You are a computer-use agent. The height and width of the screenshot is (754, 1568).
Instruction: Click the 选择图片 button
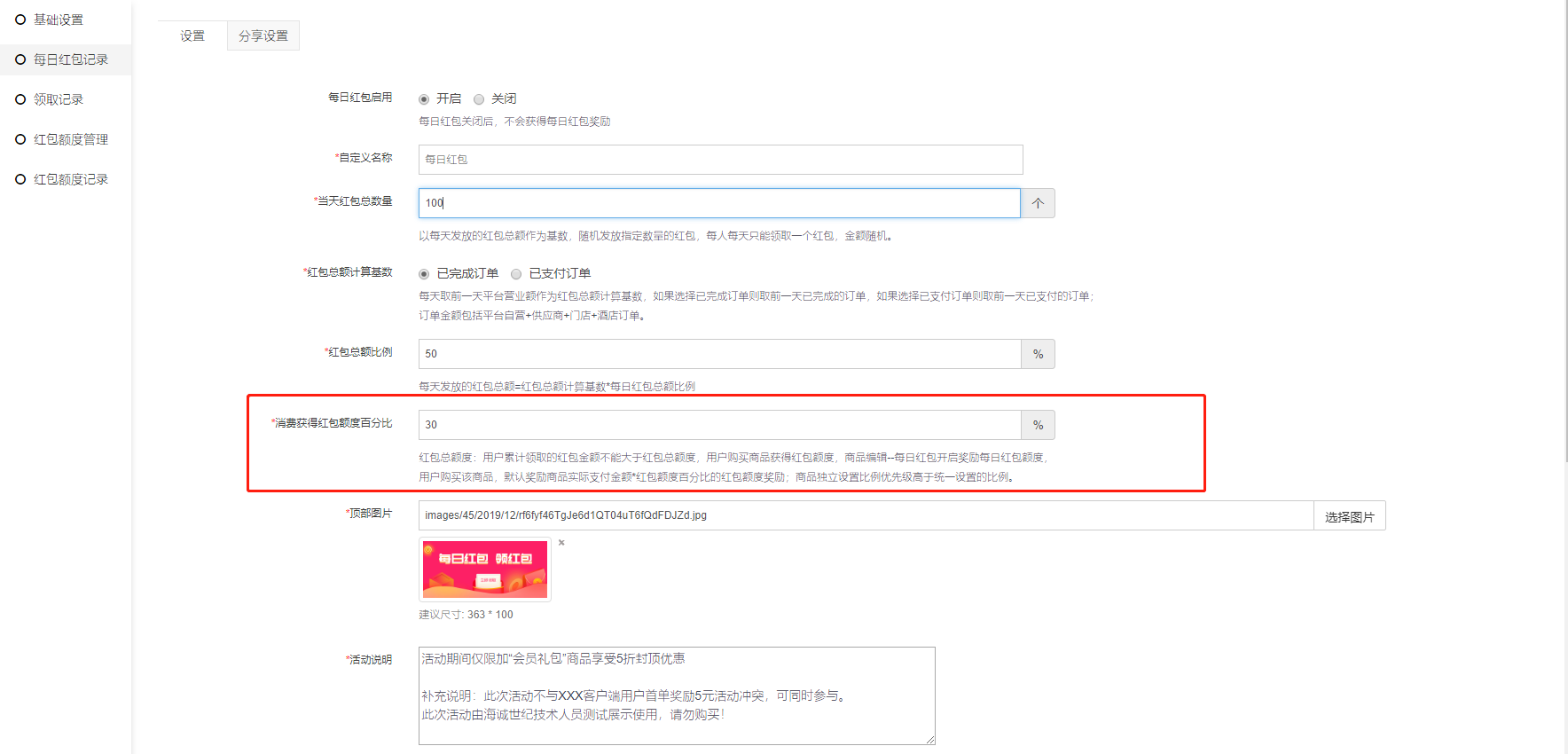coord(1349,516)
